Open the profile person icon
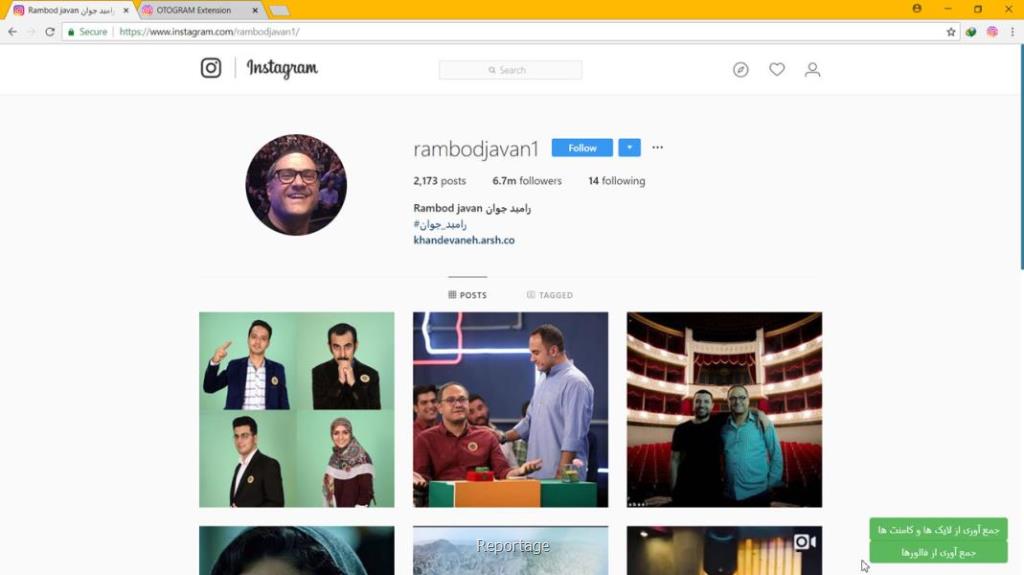 pyautogui.click(x=812, y=69)
